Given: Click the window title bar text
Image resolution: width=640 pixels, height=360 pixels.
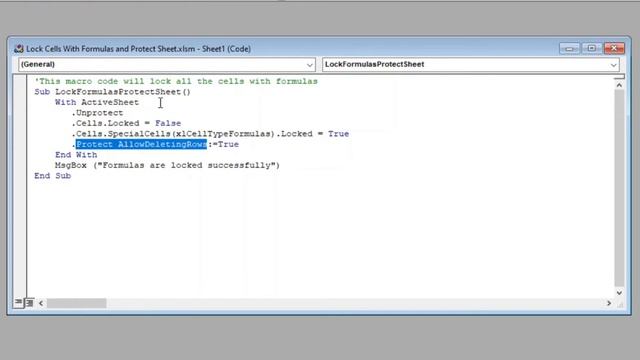Looking at the screenshot, I should point(138,49).
